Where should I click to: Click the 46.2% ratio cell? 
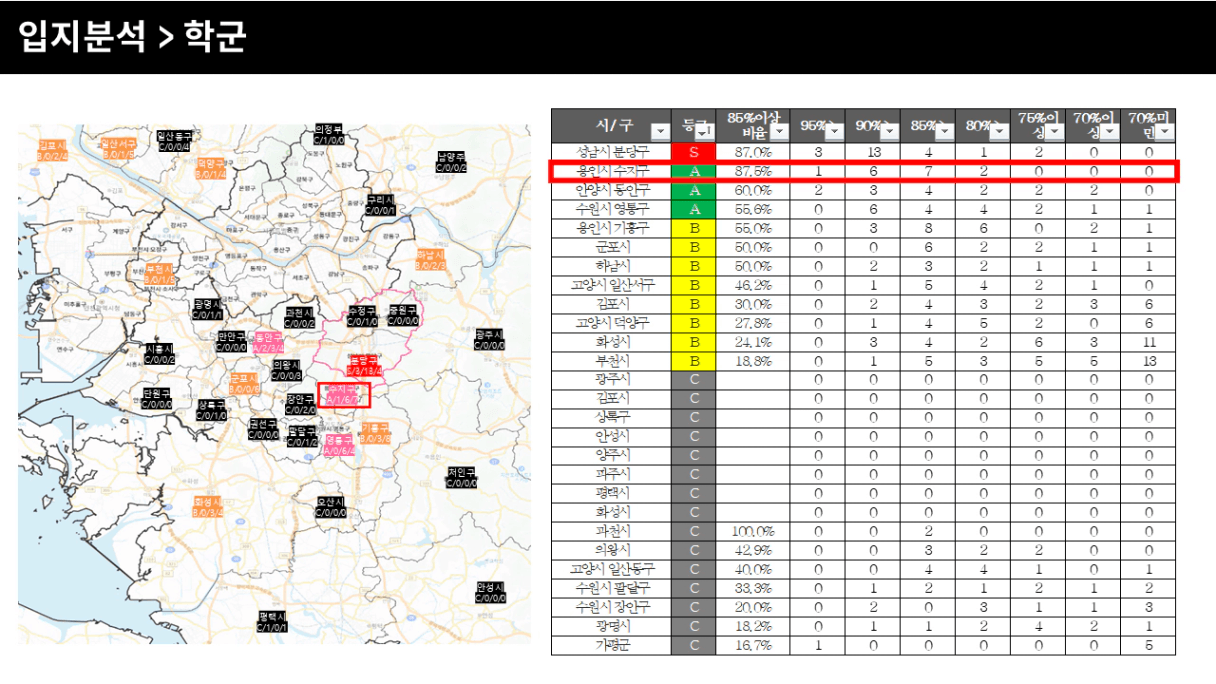coord(753,285)
